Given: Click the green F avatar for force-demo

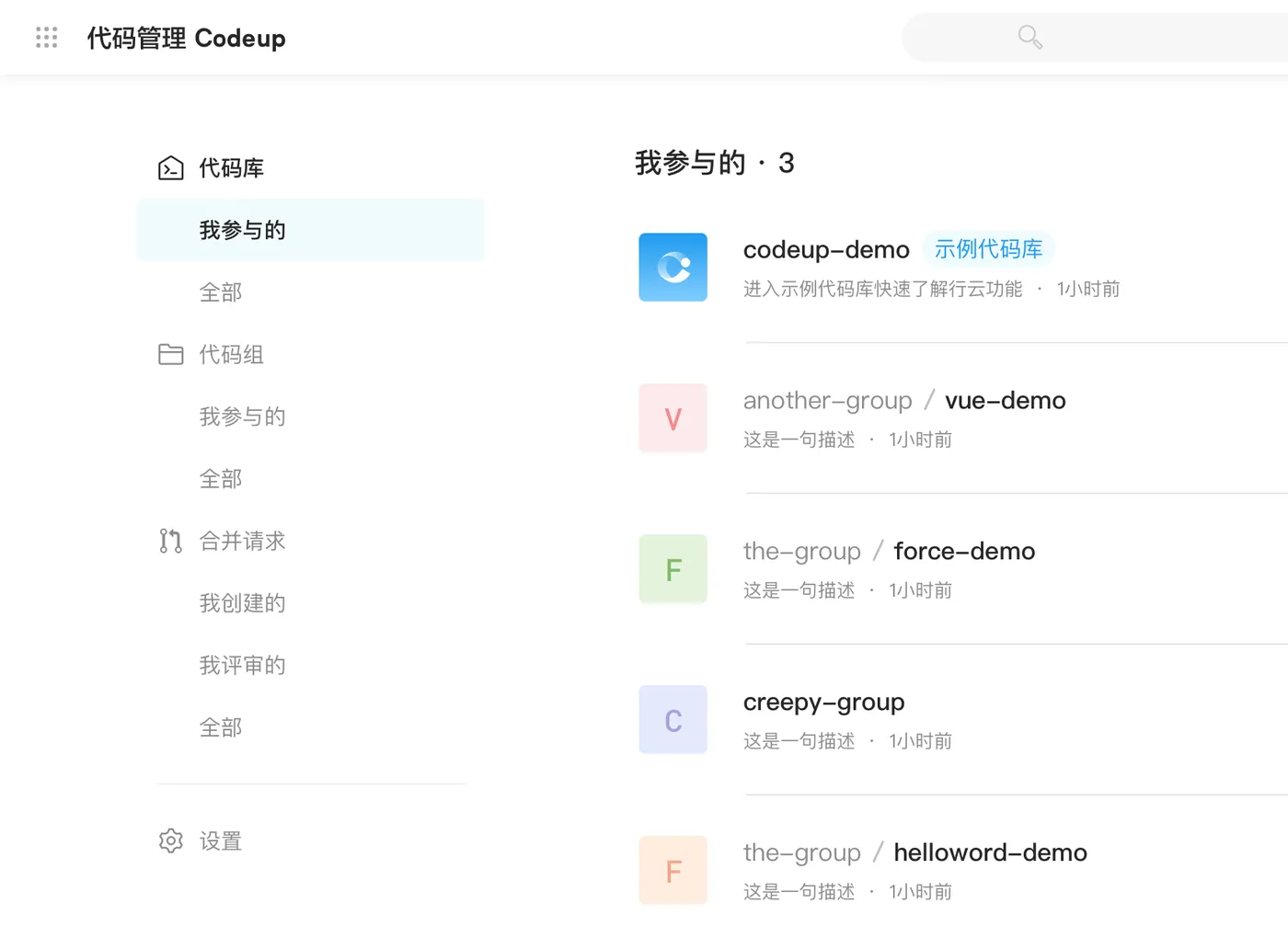Looking at the screenshot, I should click(673, 569).
